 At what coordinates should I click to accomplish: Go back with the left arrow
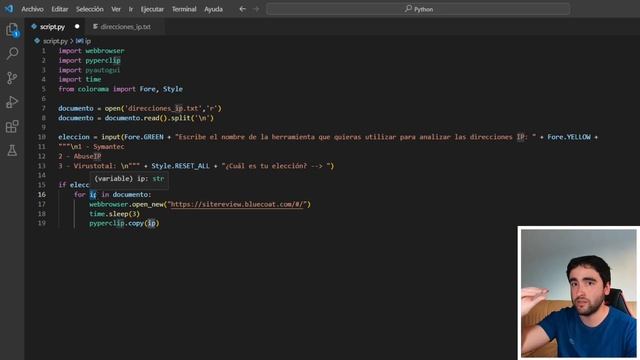(x=242, y=9)
